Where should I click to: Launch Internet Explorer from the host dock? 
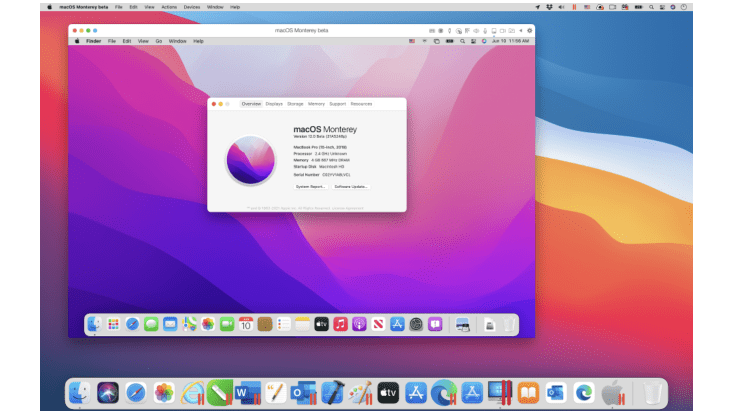pyautogui.click(x=192, y=393)
